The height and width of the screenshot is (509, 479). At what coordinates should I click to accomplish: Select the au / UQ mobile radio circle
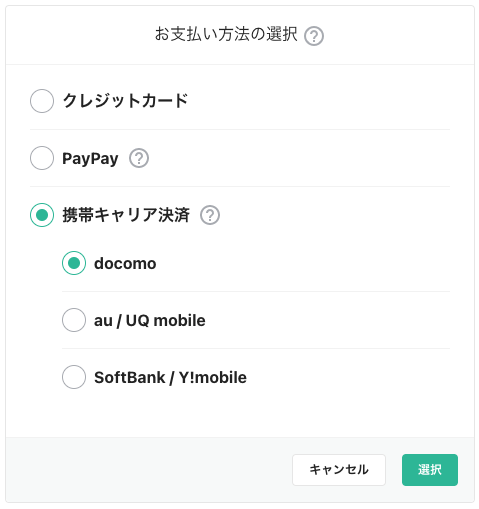click(74, 320)
